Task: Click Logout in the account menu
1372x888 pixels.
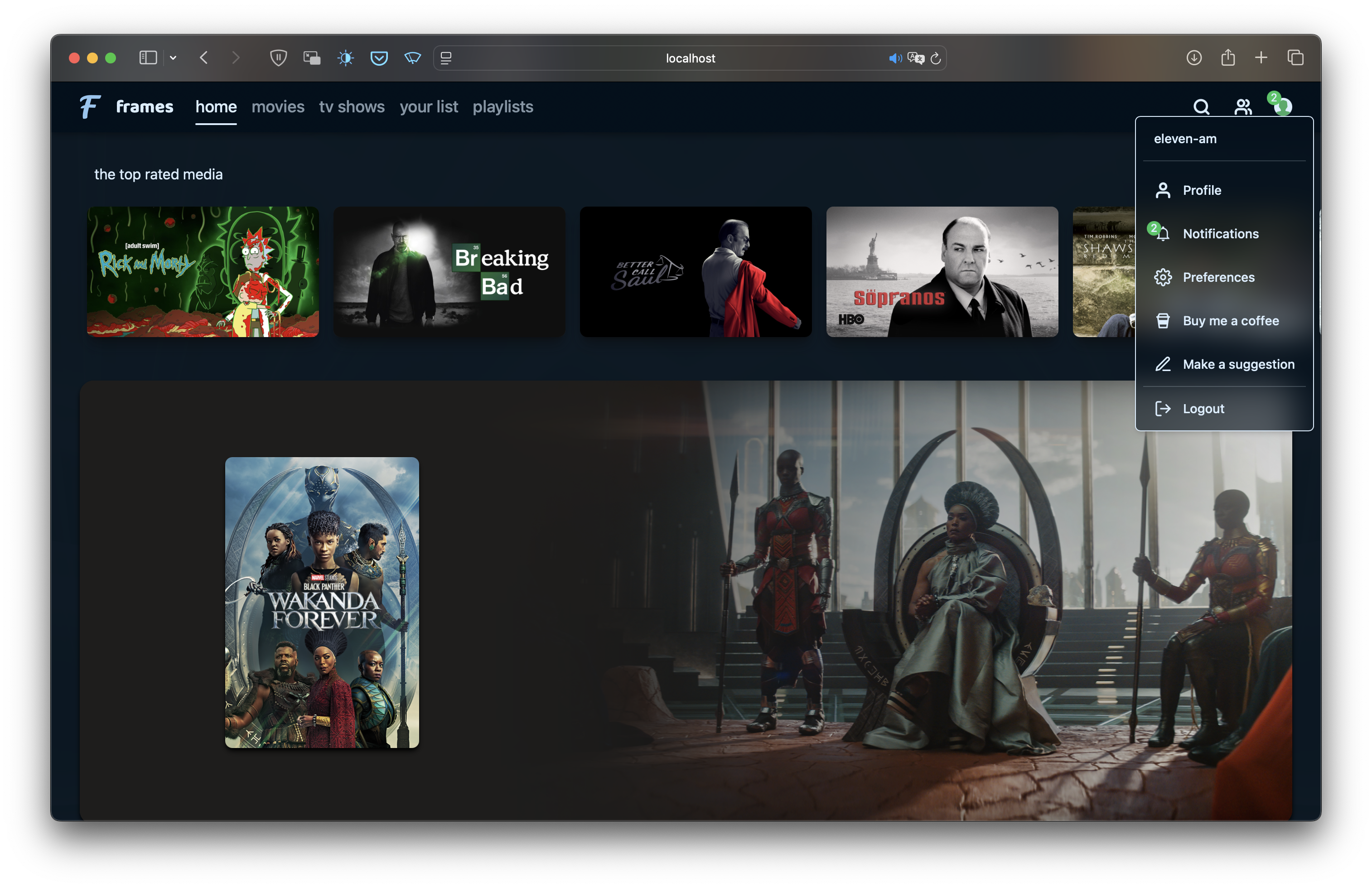Action: coord(1203,409)
